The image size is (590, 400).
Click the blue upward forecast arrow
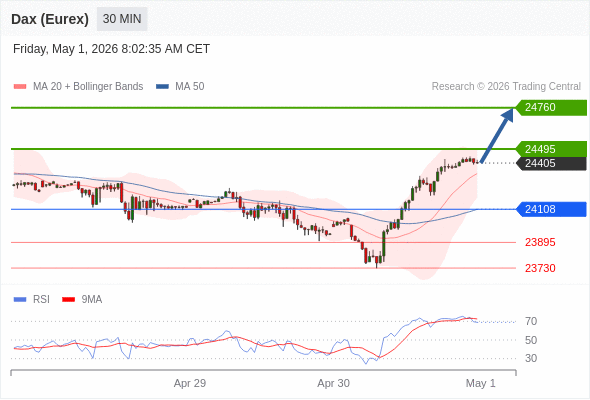[x=497, y=135]
